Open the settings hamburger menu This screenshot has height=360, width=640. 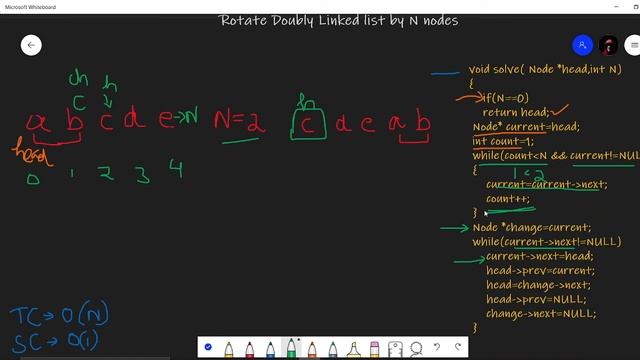[633, 45]
